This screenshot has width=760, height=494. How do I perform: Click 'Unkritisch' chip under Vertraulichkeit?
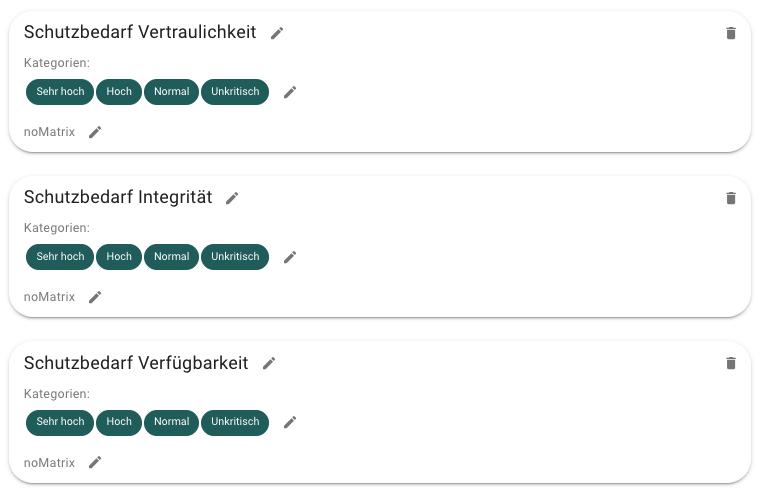[235, 92]
